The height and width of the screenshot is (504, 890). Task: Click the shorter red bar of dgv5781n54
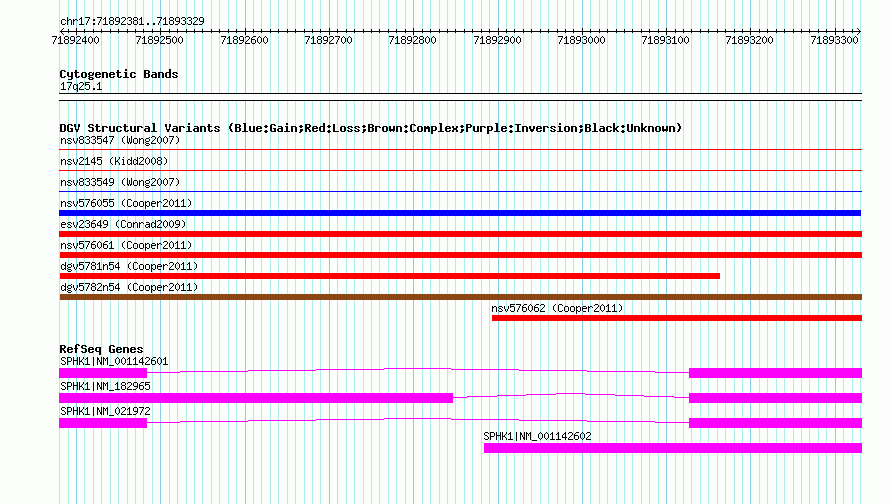coord(389,276)
